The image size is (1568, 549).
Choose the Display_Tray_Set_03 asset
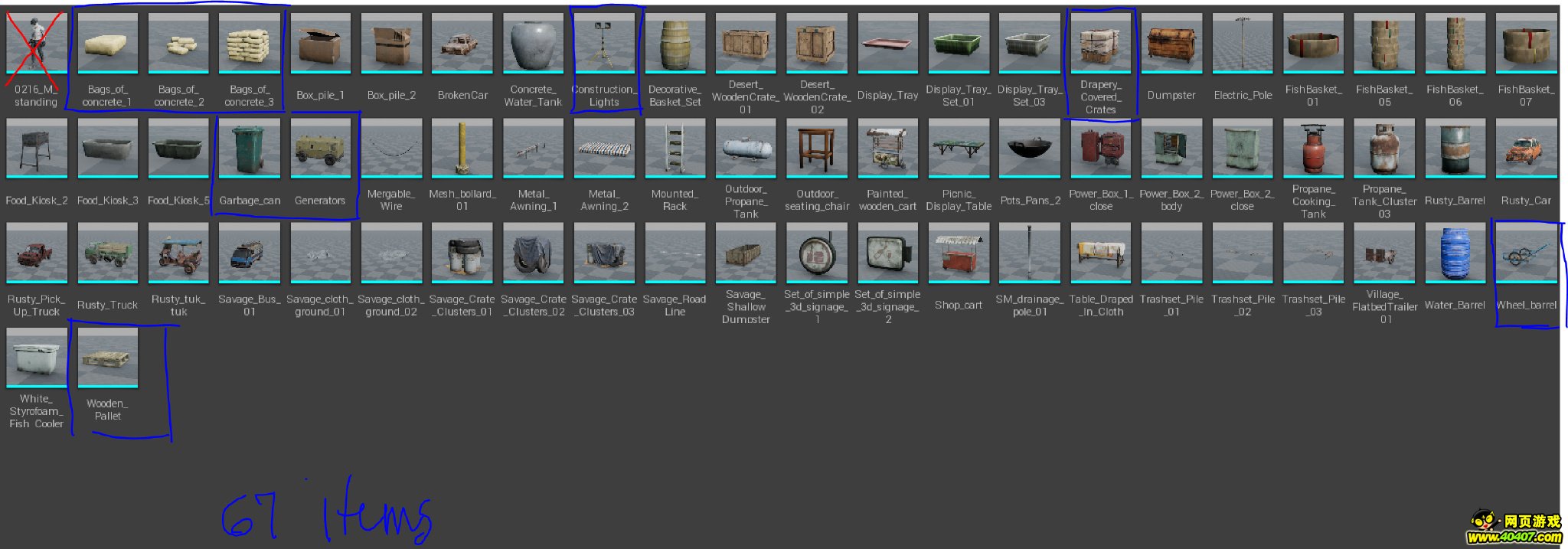pos(1030,43)
